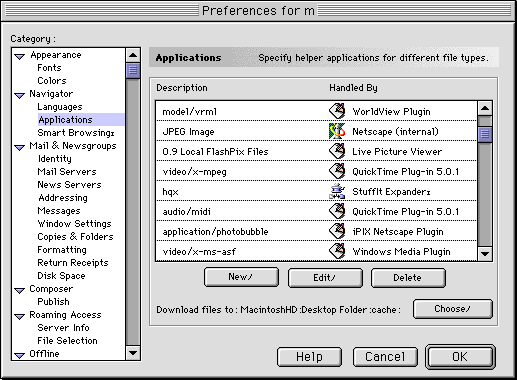The width and height of the screenshot is (517, 380).
Task: Collapse the Mail & Newsgroups triangle
Action: pyautogui.click(x=20, y=148)
